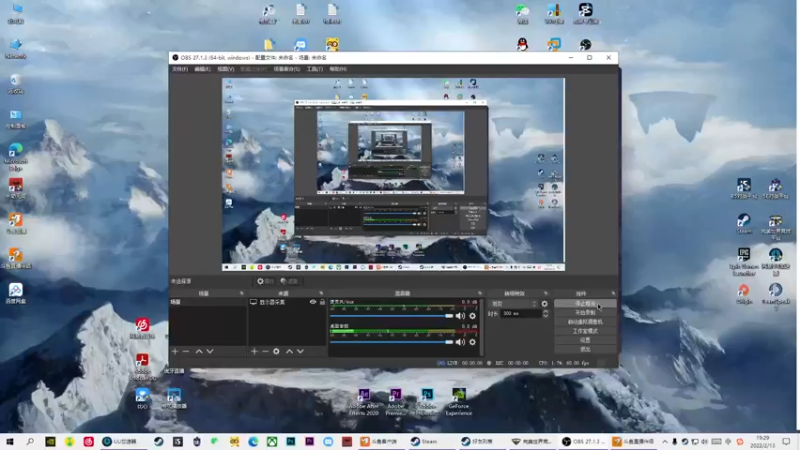
Task: Open GeForce Experience desktop shortcut
Action: coord(459,402)
